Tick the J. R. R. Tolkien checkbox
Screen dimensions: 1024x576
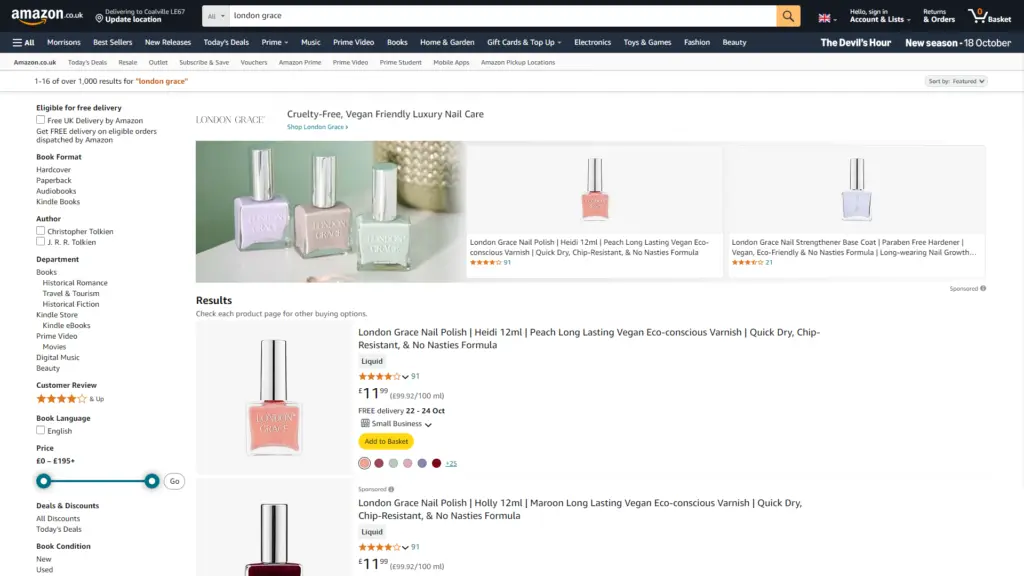[x=40, y=241]
